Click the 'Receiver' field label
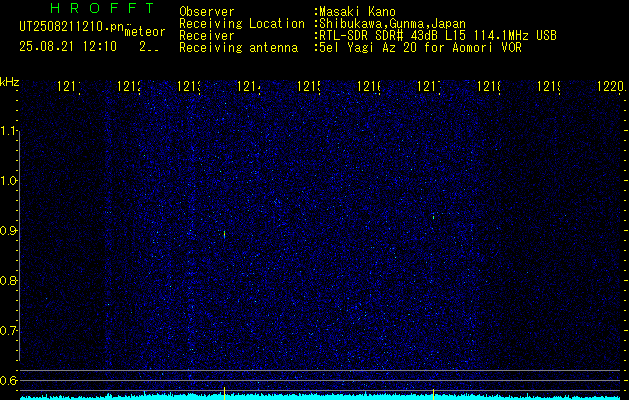The height and width of the screenshot is (400, 629). point(207,36)
